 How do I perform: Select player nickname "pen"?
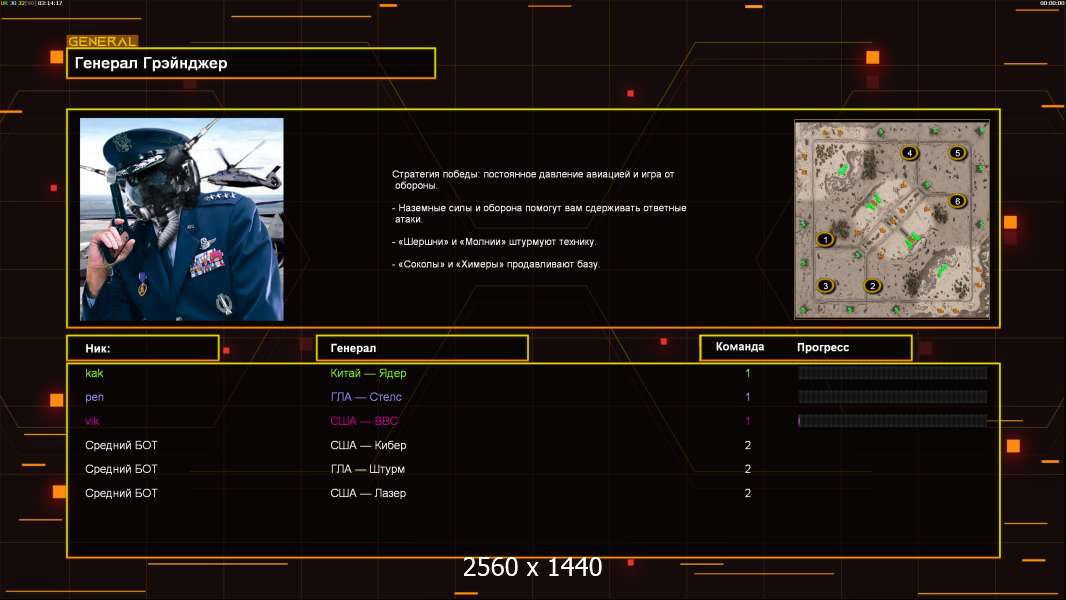tap(94, 397)
